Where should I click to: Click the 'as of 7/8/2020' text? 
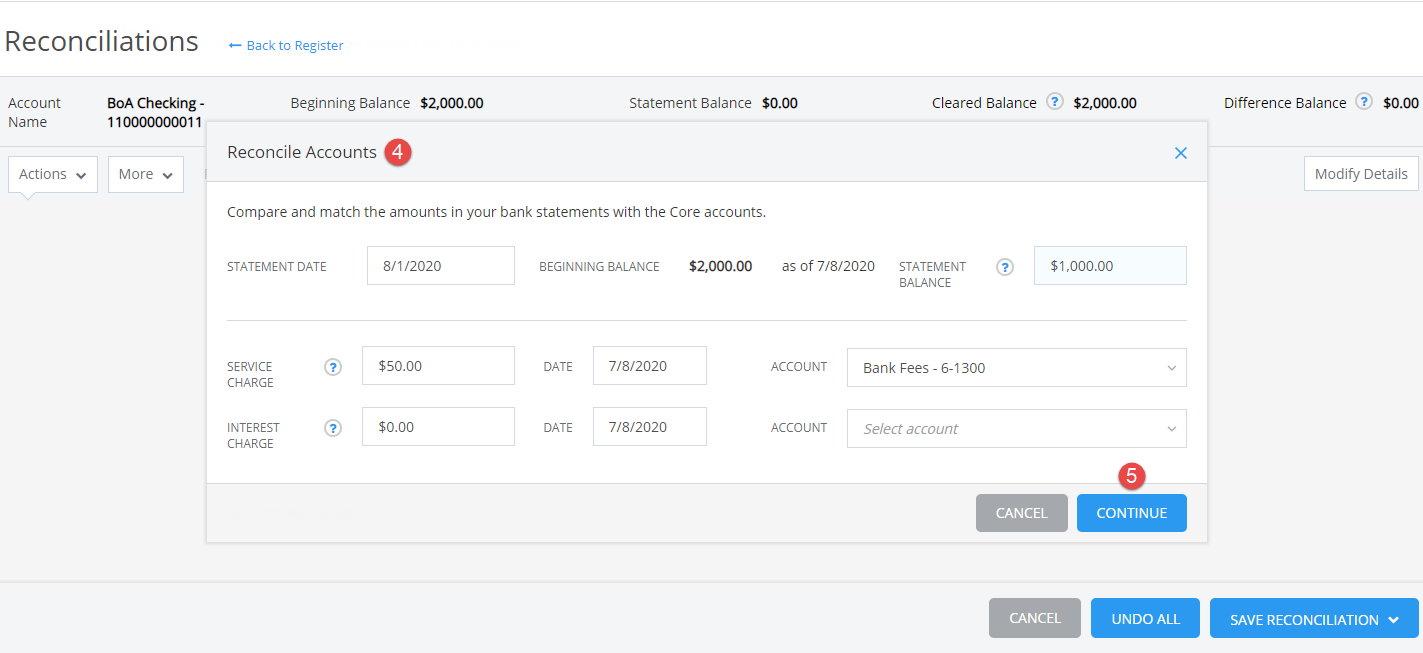pos(828,266)
